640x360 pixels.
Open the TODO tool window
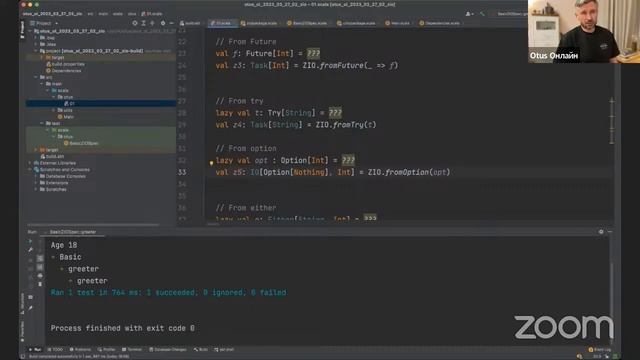point(56,350)
